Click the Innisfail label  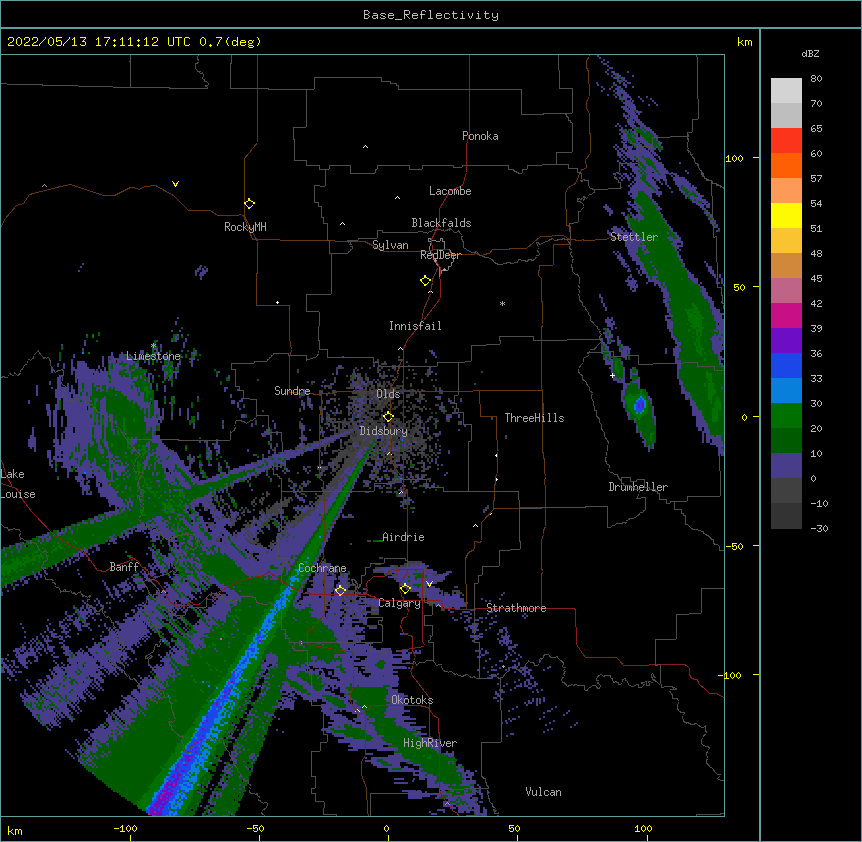point(415,326)
